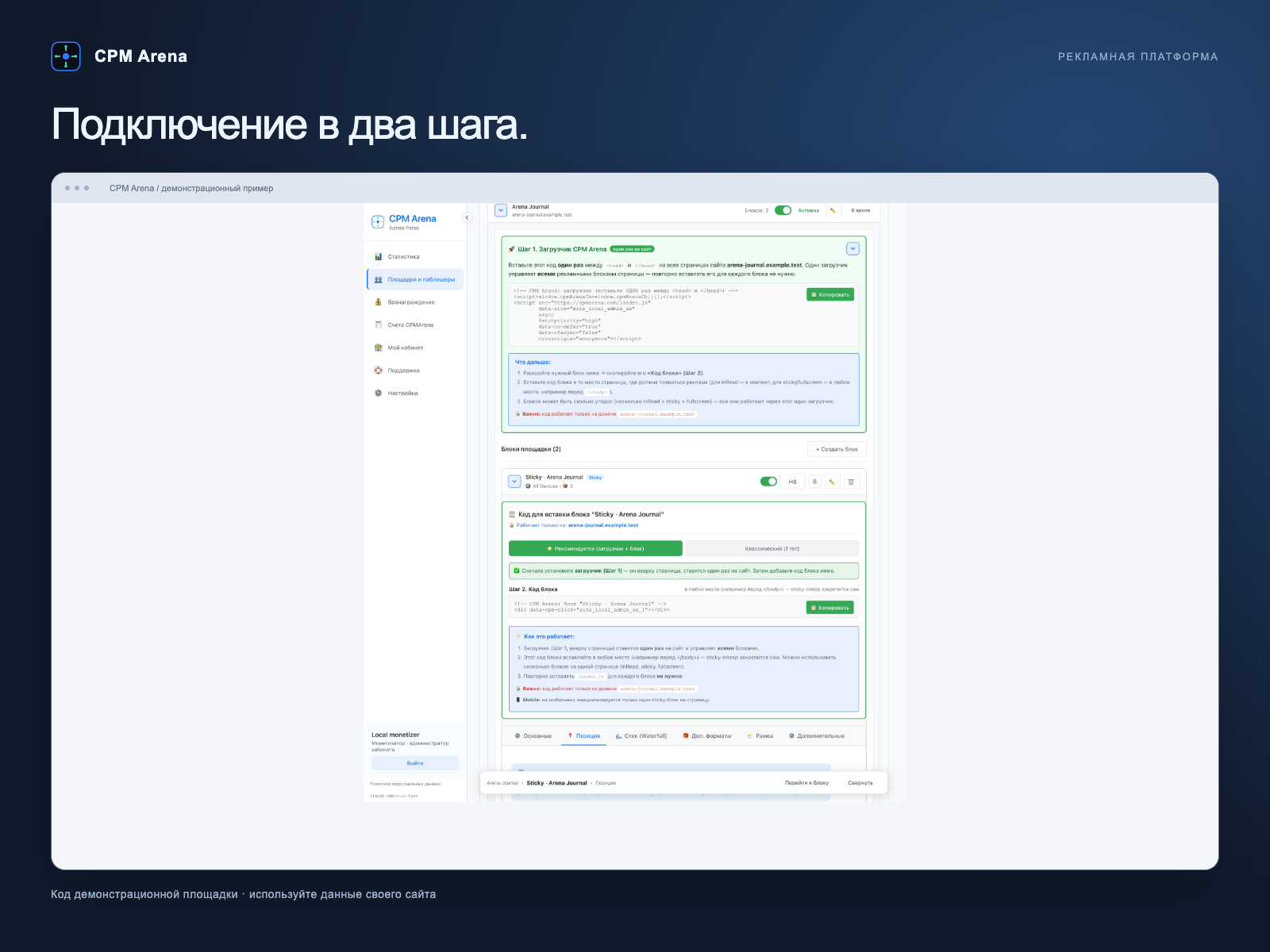Viewport: 1270px width, 952px height.
Task: Switch to the Дополнительные tab
Action: pos(817,736)
